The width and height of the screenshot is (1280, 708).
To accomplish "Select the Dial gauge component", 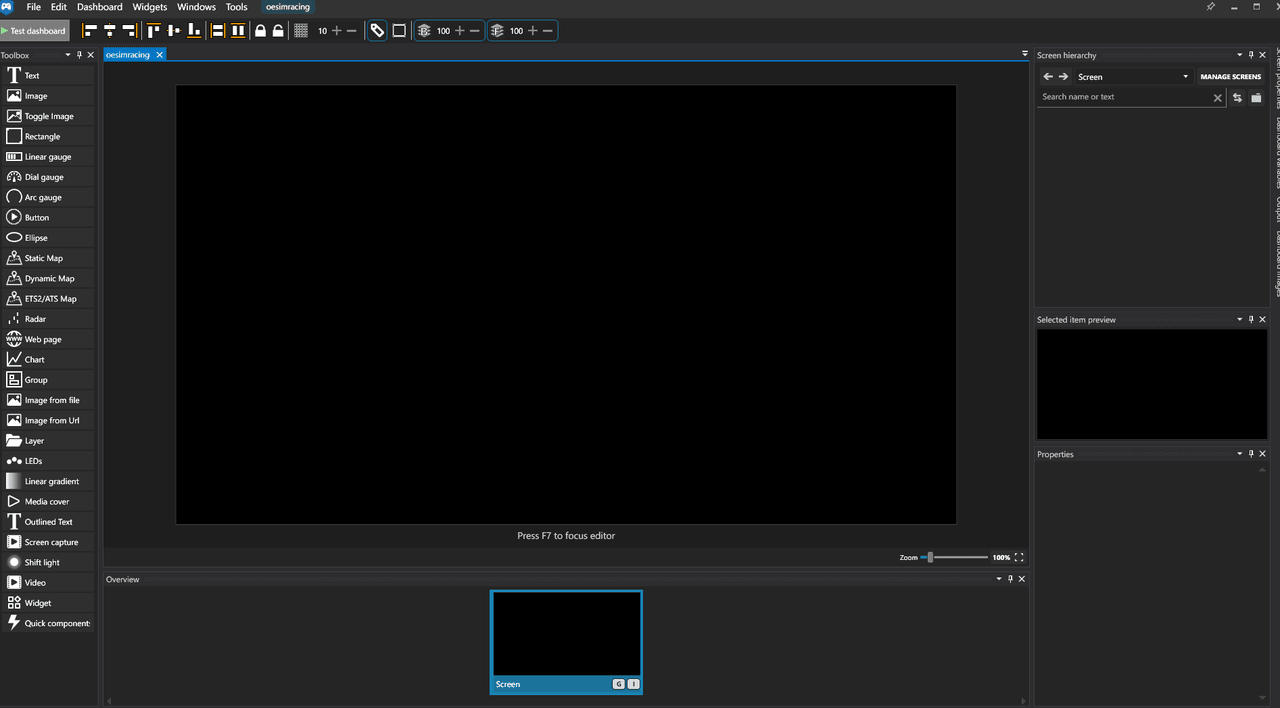I will [47, 177].
